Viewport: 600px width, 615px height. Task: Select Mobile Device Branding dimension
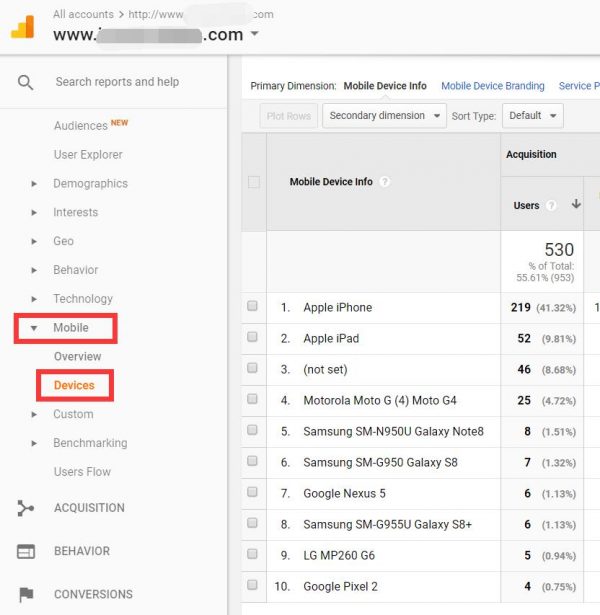tap(492, 86)
